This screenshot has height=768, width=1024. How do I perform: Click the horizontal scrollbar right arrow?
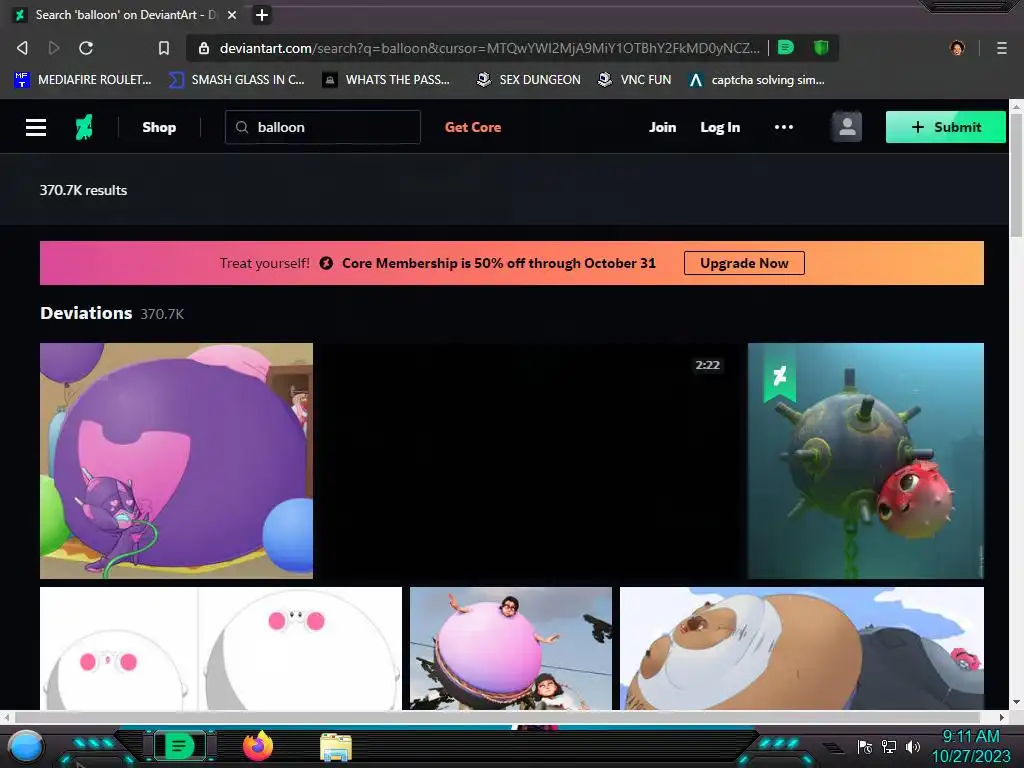(1002, 717)
